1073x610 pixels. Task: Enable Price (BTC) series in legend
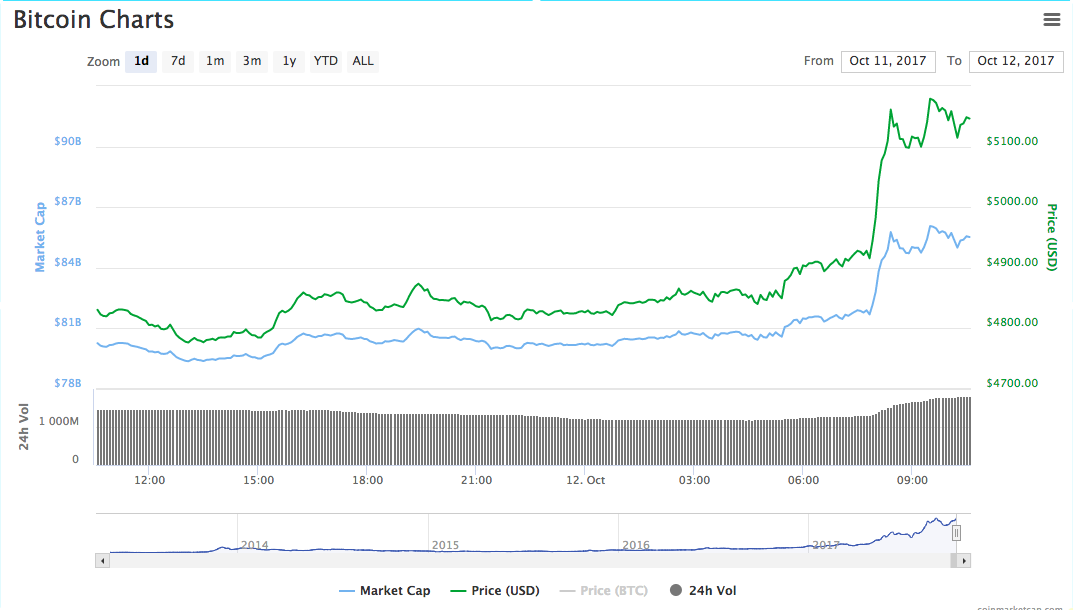(604, 590)
